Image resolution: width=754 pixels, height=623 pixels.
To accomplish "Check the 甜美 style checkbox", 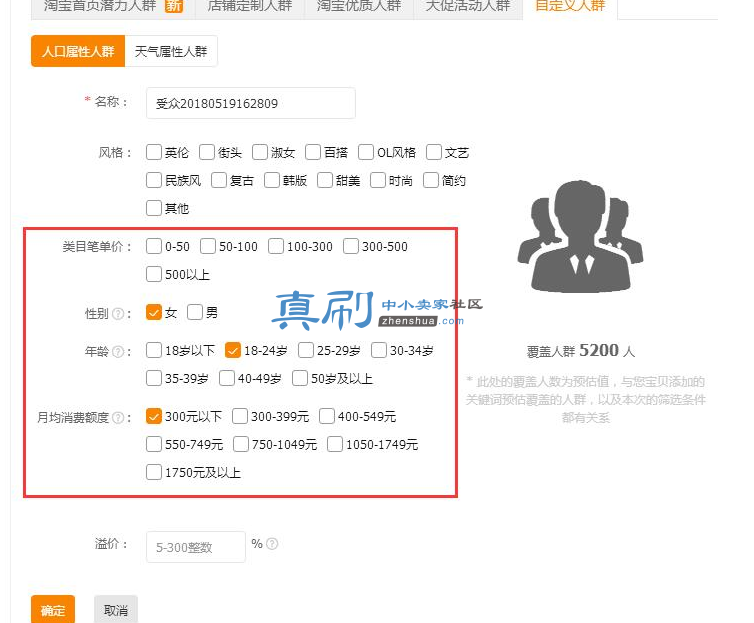I will pos(325,180).
